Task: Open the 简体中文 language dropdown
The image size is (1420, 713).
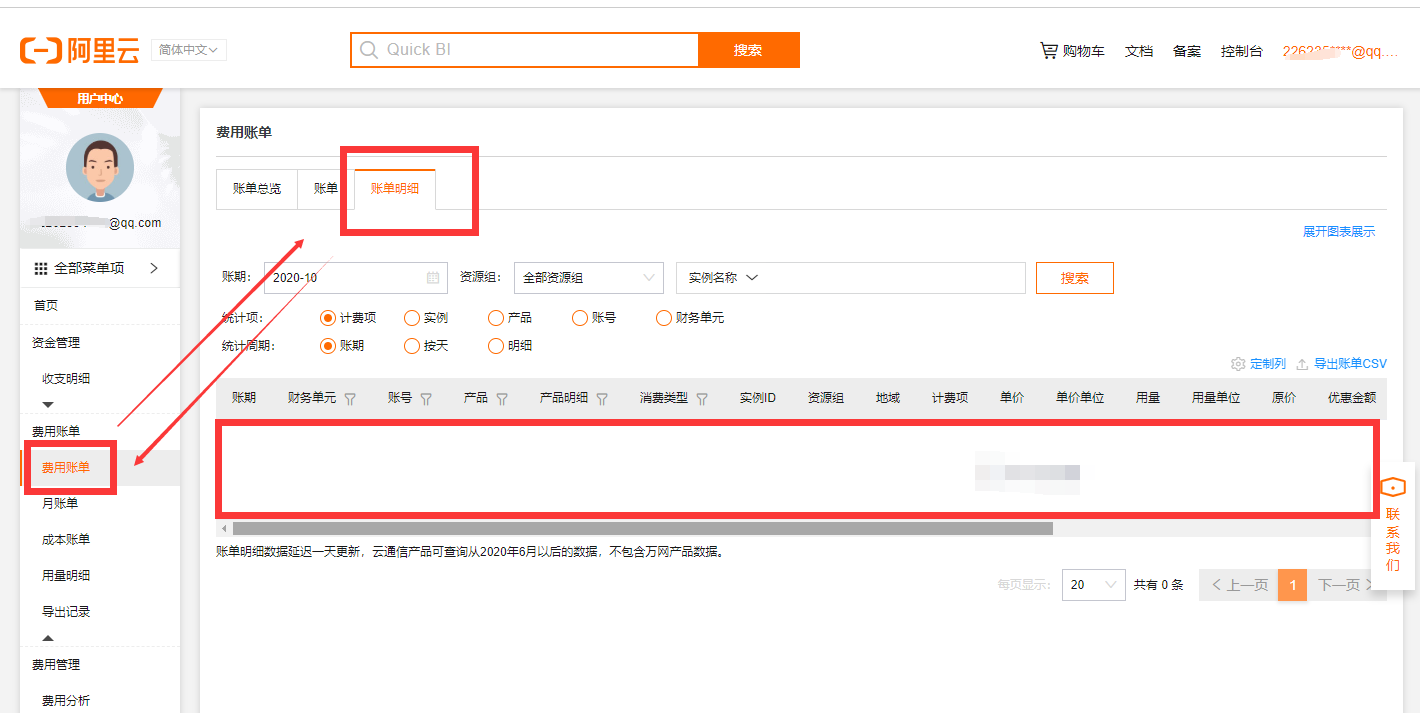Action: click(189, 50)
